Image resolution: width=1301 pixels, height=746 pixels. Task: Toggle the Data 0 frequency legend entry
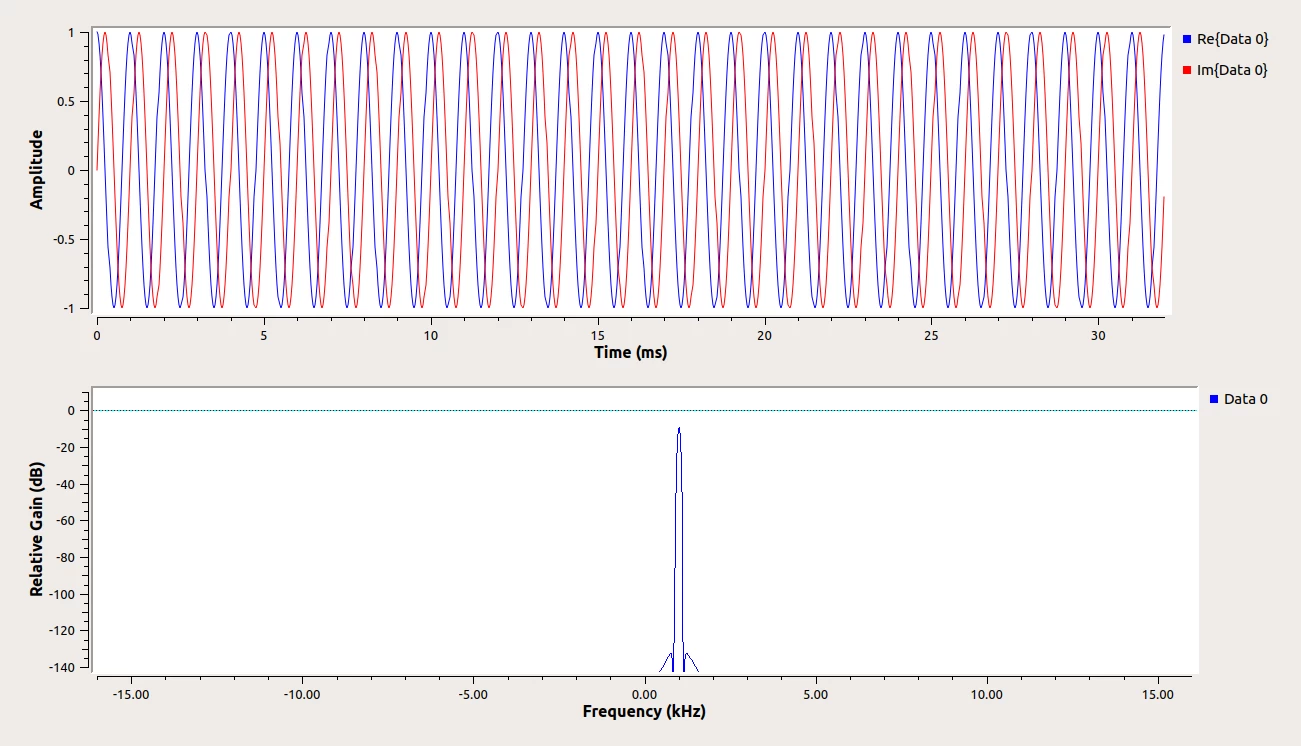1238,399
